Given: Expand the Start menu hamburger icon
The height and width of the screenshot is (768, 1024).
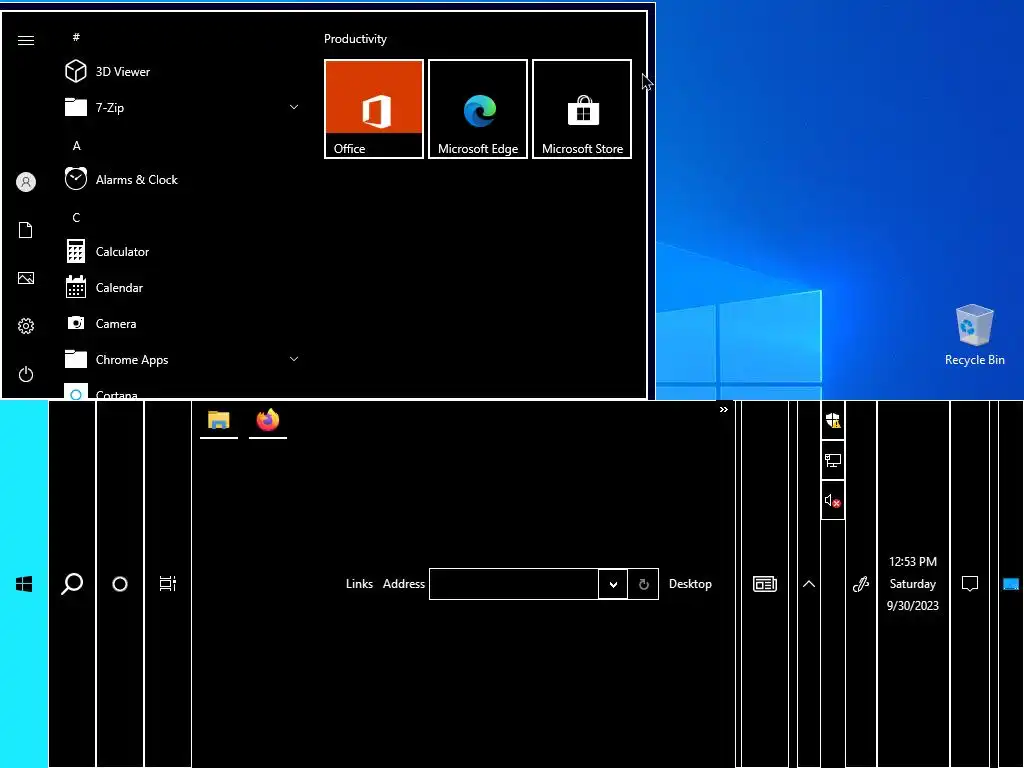Looking at the screenshot, I should point(26,40).
